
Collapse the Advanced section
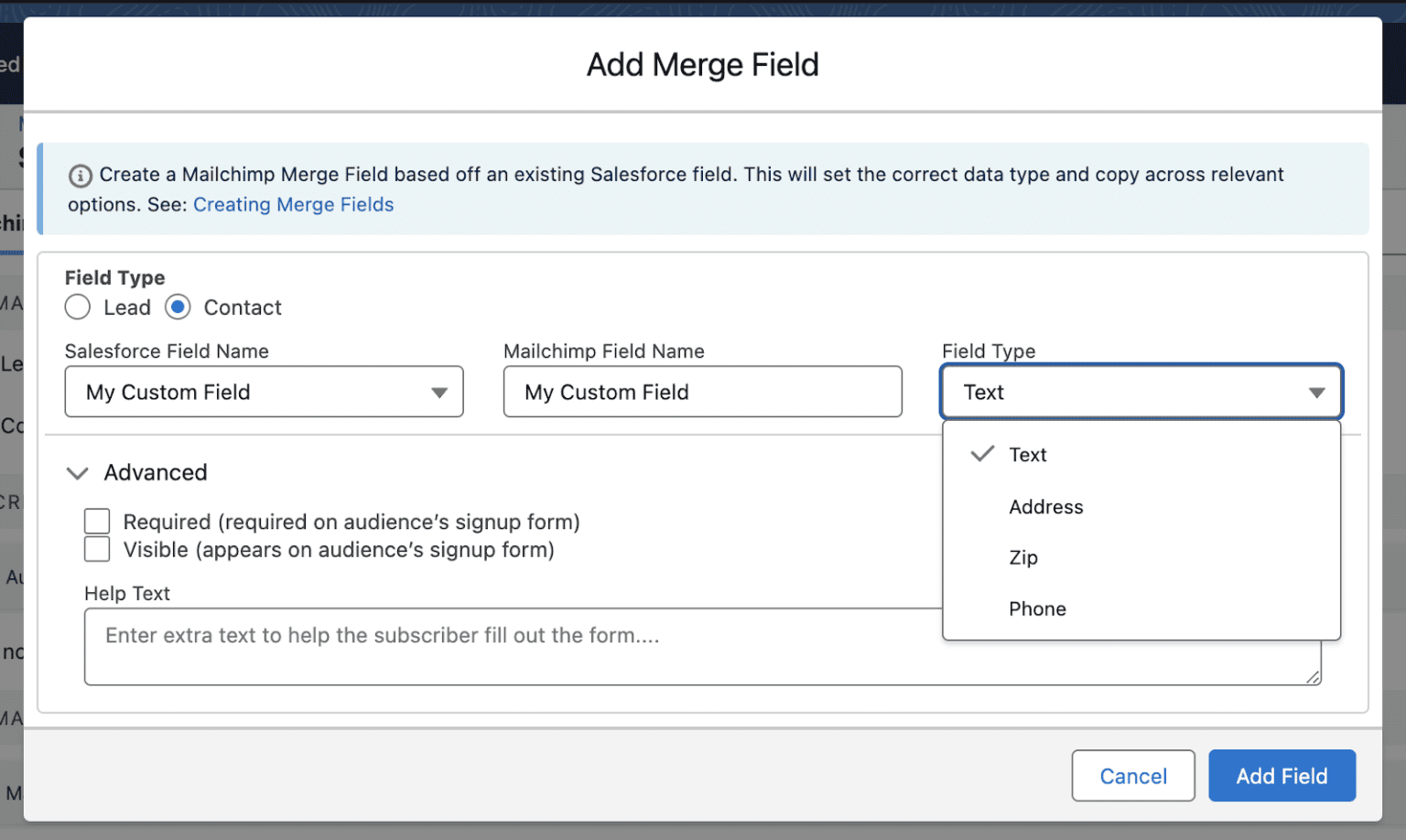78,473
